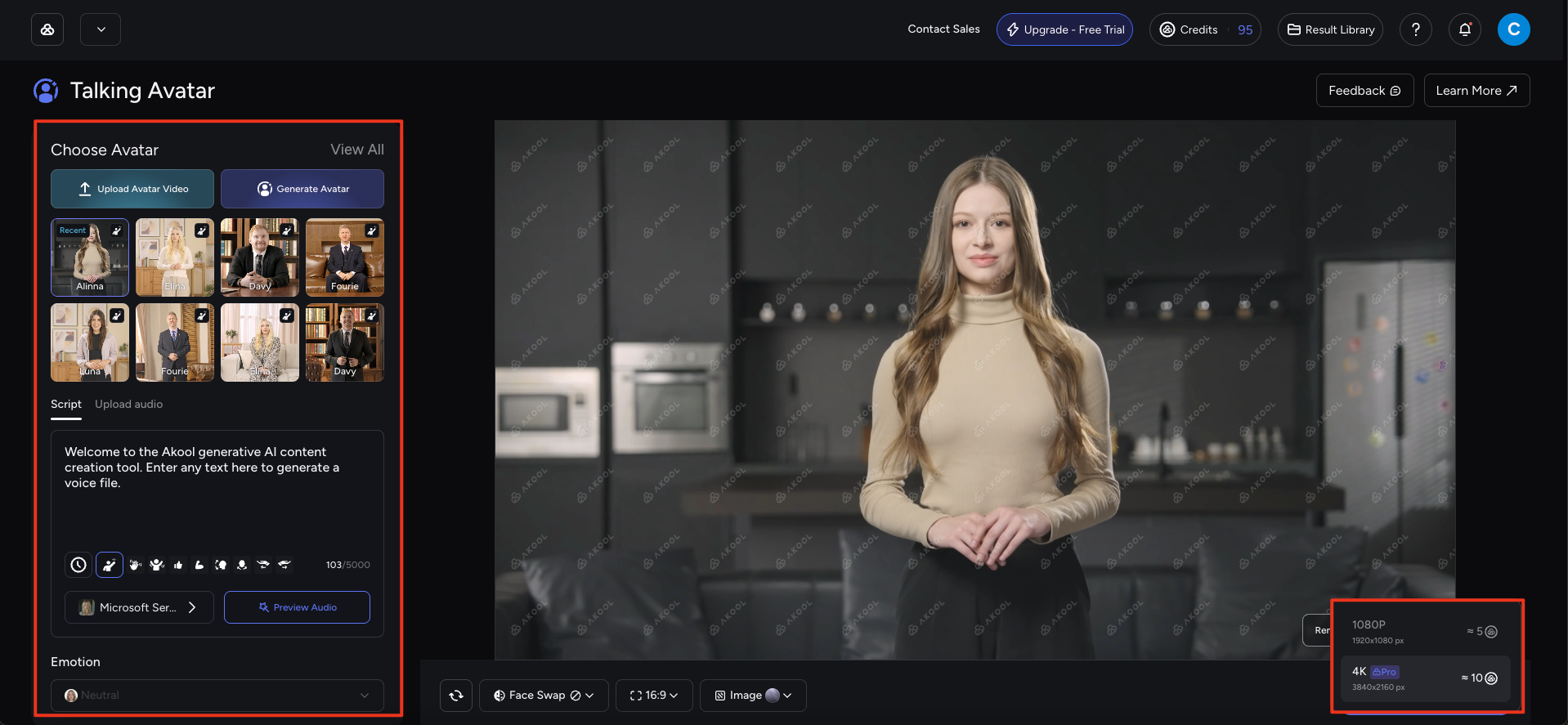Open the help question mark icon
The width and height of the screenshot is (1568, 725).
1416,29
